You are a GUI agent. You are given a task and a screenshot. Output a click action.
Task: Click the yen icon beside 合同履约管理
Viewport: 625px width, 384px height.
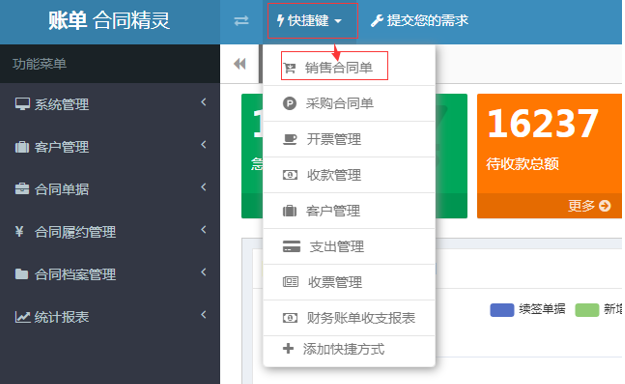point(19,231)
